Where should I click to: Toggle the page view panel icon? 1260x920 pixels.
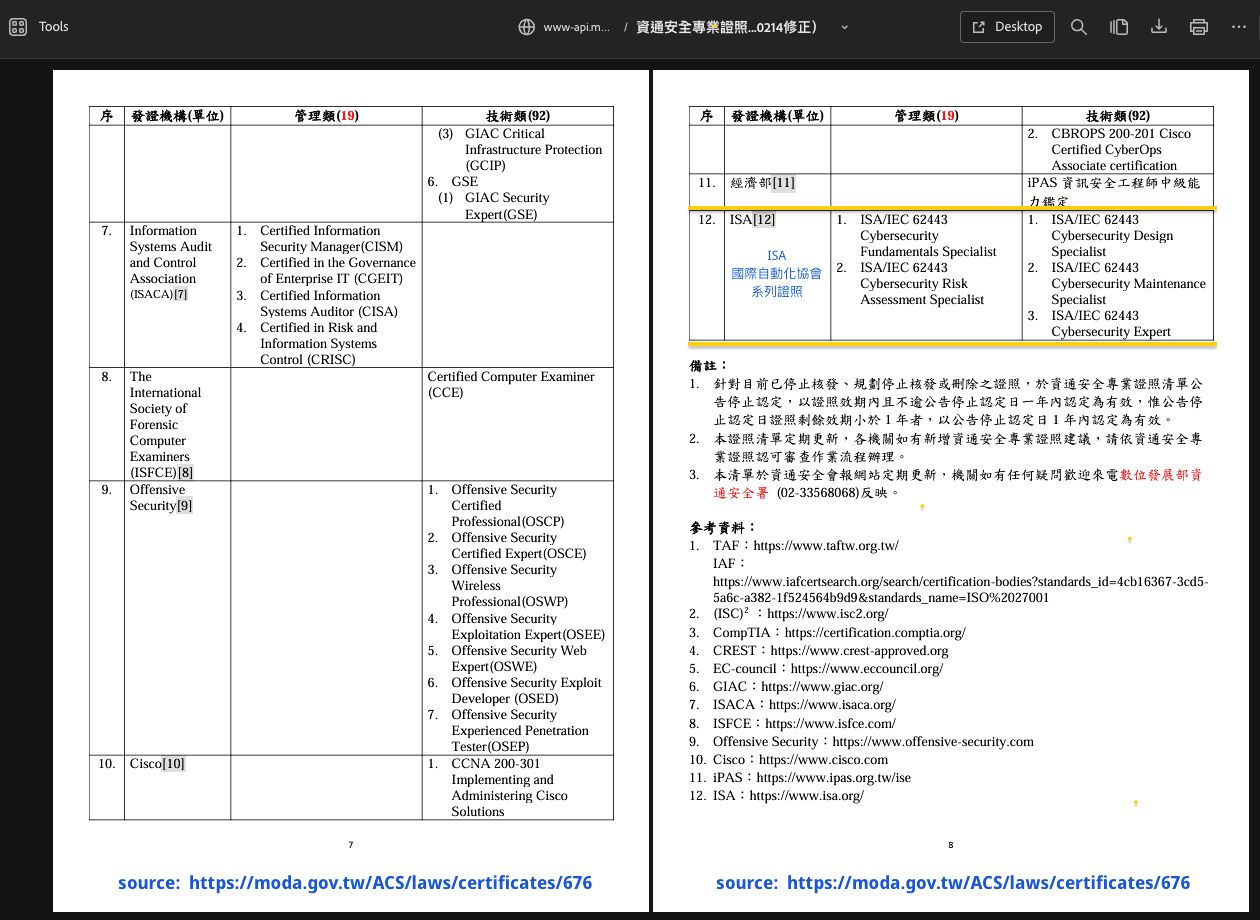[1119, 27]
